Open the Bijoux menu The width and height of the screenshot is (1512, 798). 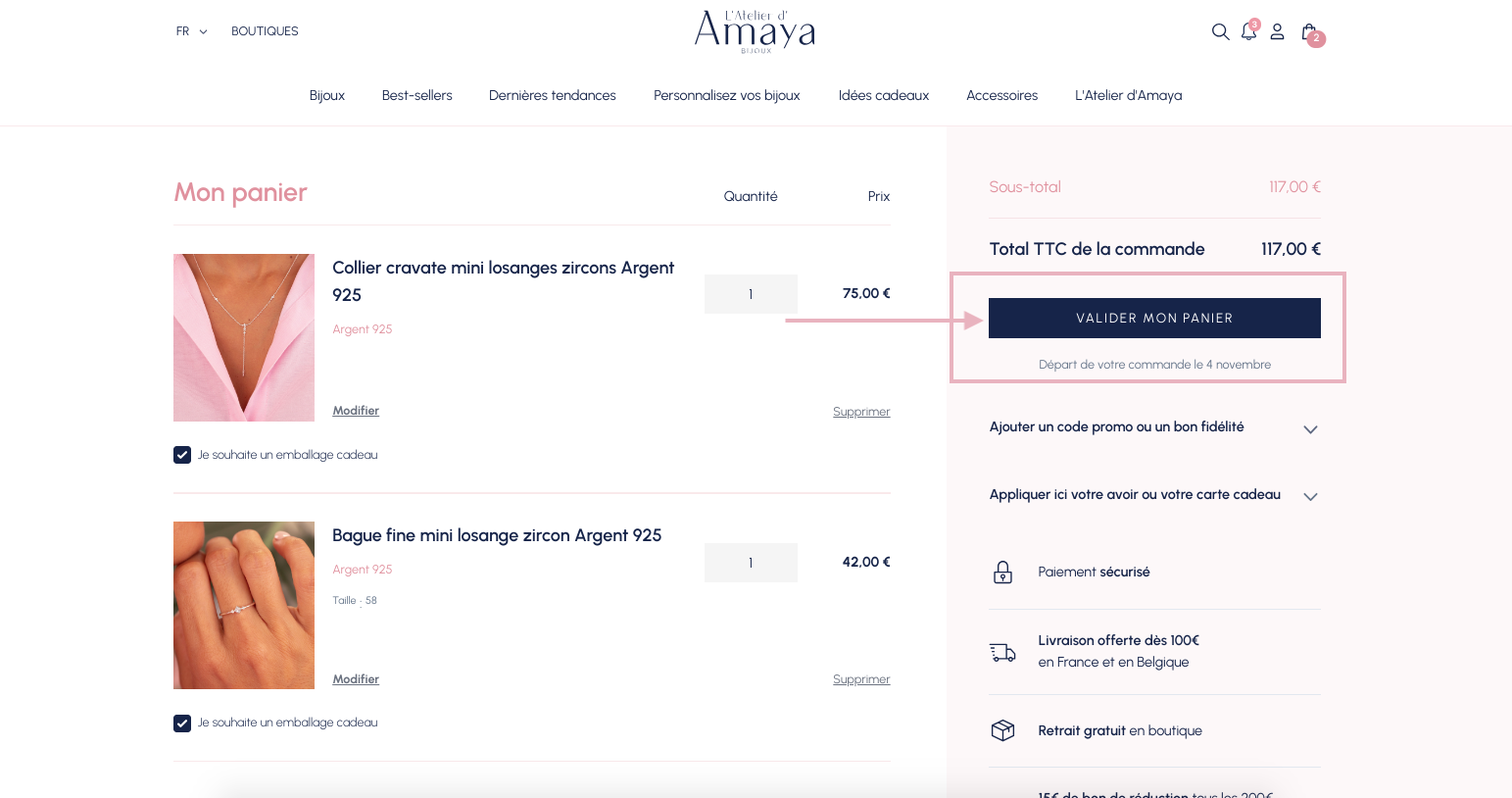327,95
